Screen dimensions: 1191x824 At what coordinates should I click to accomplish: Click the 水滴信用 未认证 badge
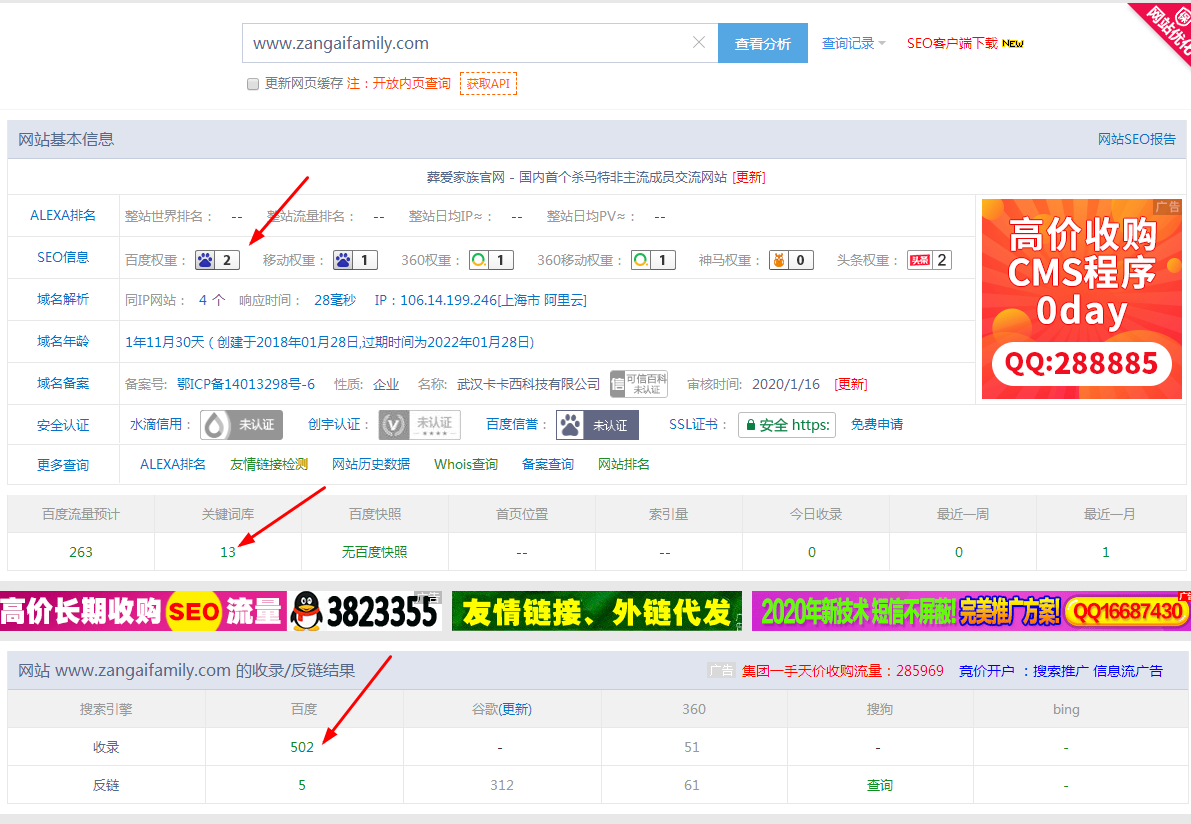(x=242, y=425)
